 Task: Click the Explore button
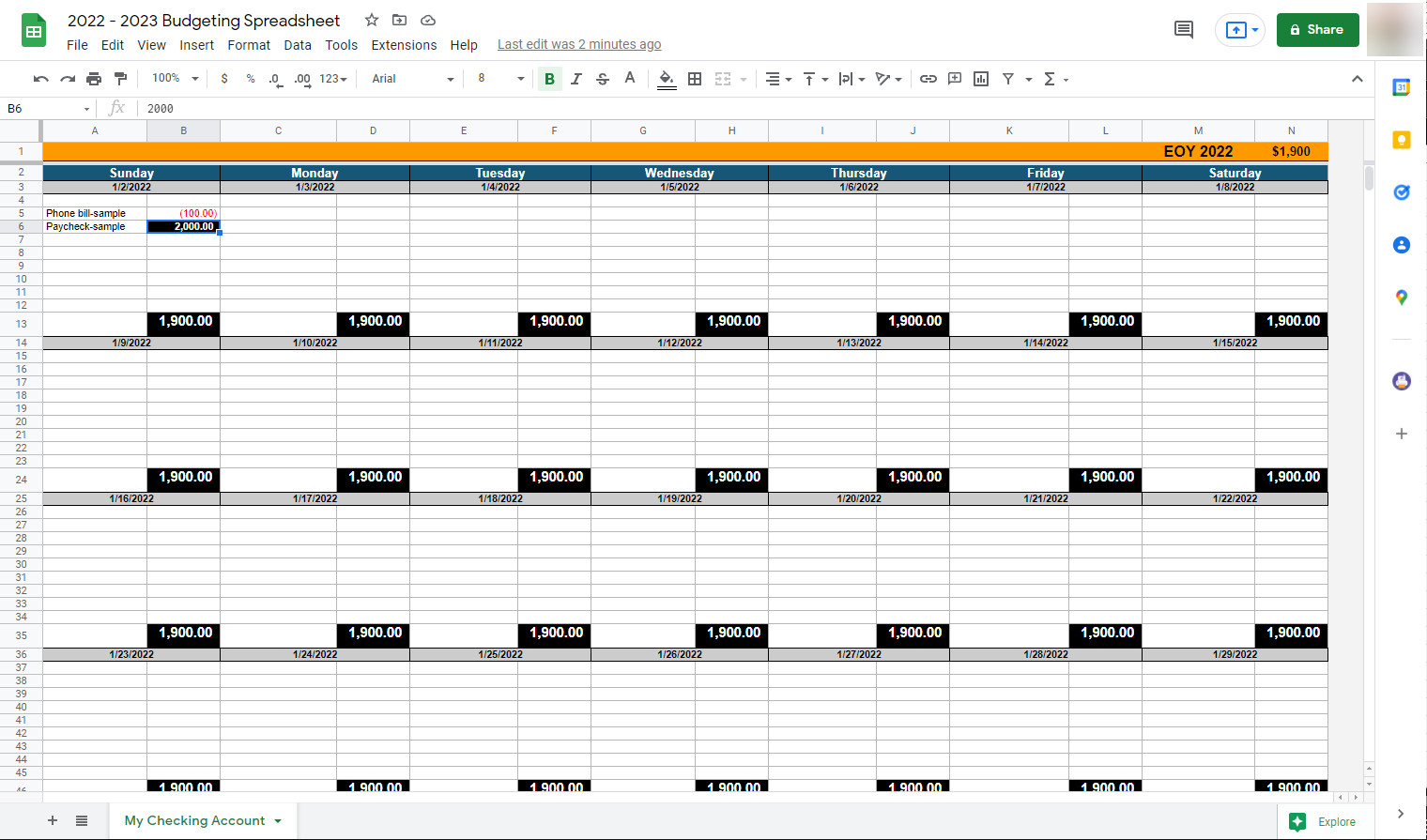(x=1326, y=821)
